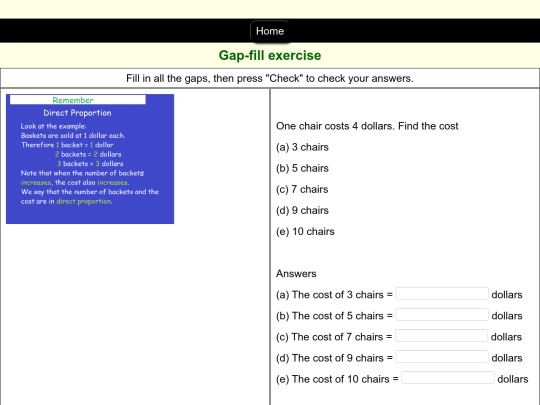Select the '(b) 5 chairs' line
Screen dimensions: 540x405
302,168
